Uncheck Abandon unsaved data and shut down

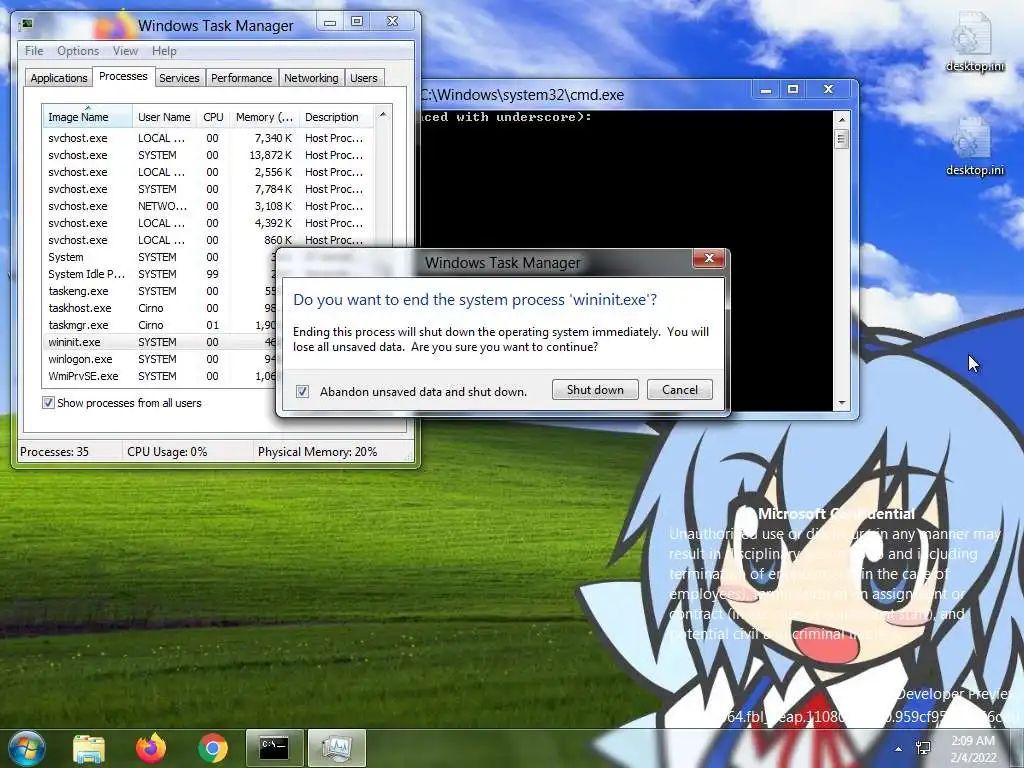[302, 391]
